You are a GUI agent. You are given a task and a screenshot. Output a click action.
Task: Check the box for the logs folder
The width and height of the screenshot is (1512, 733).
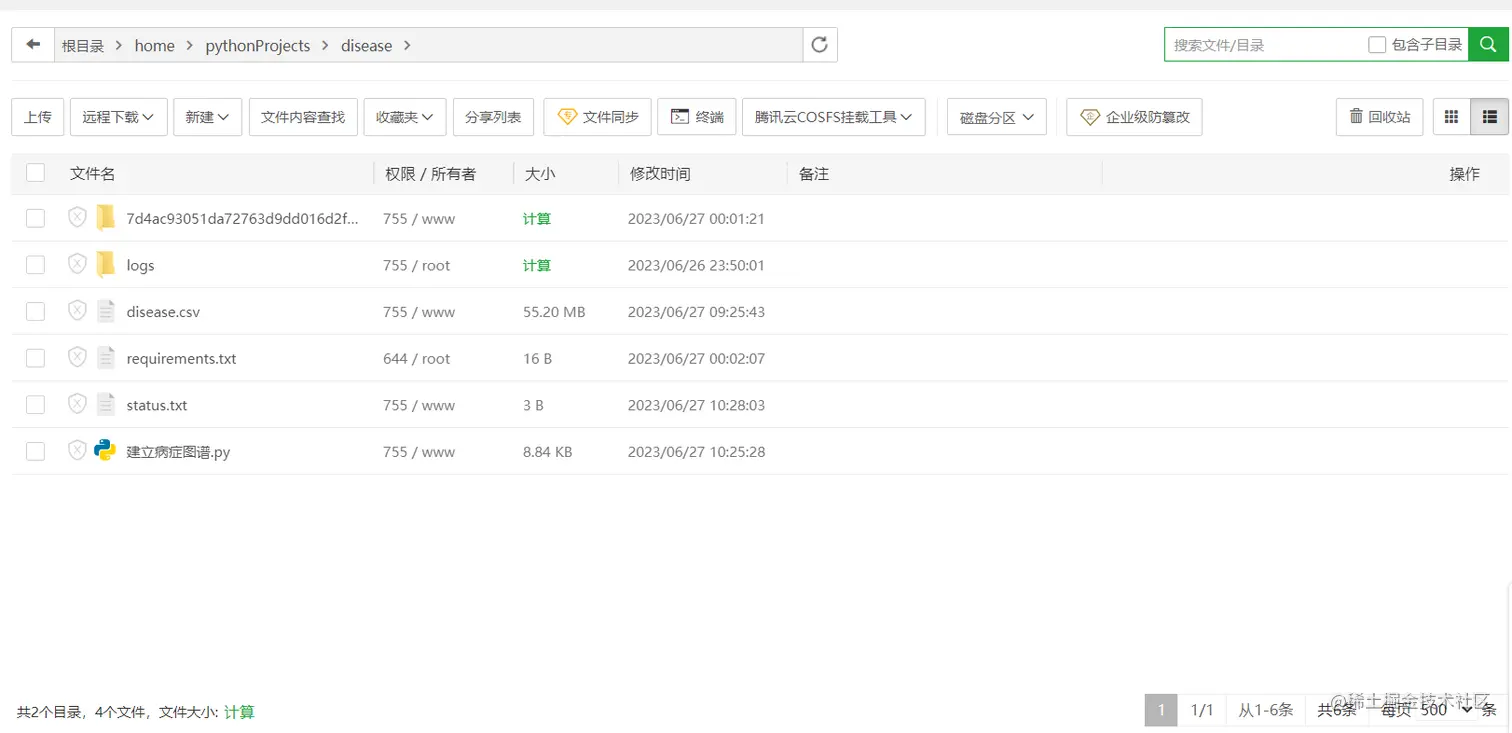(36, 265)
